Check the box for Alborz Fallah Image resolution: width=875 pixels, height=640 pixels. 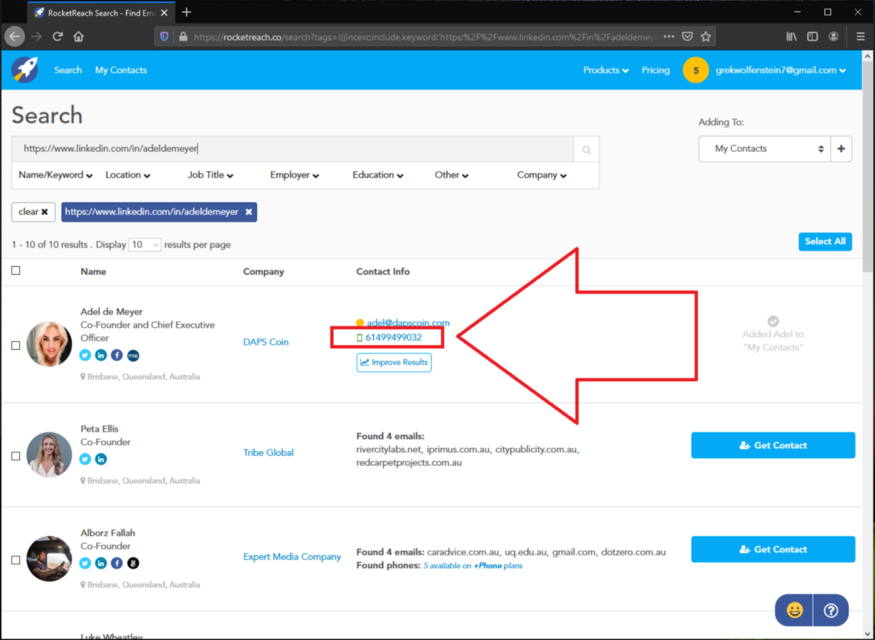point(16,560)
